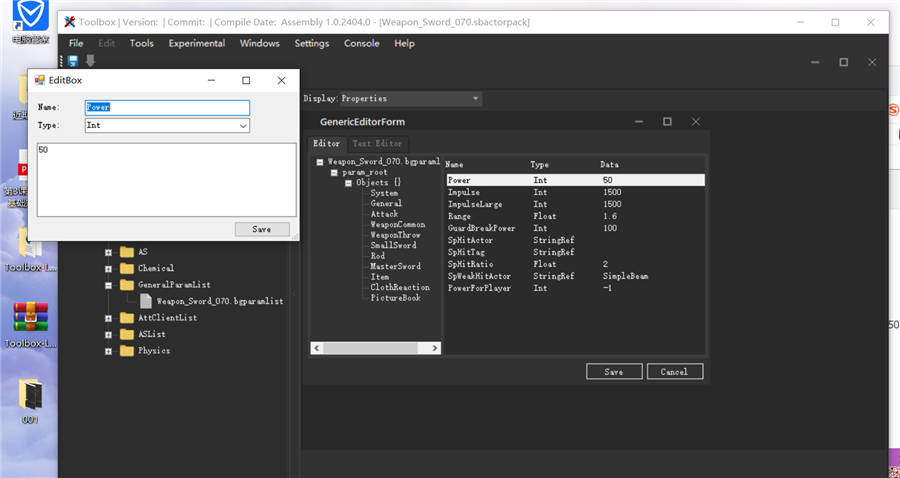
Task: Click the Name input field
Action: pos(167,107)
